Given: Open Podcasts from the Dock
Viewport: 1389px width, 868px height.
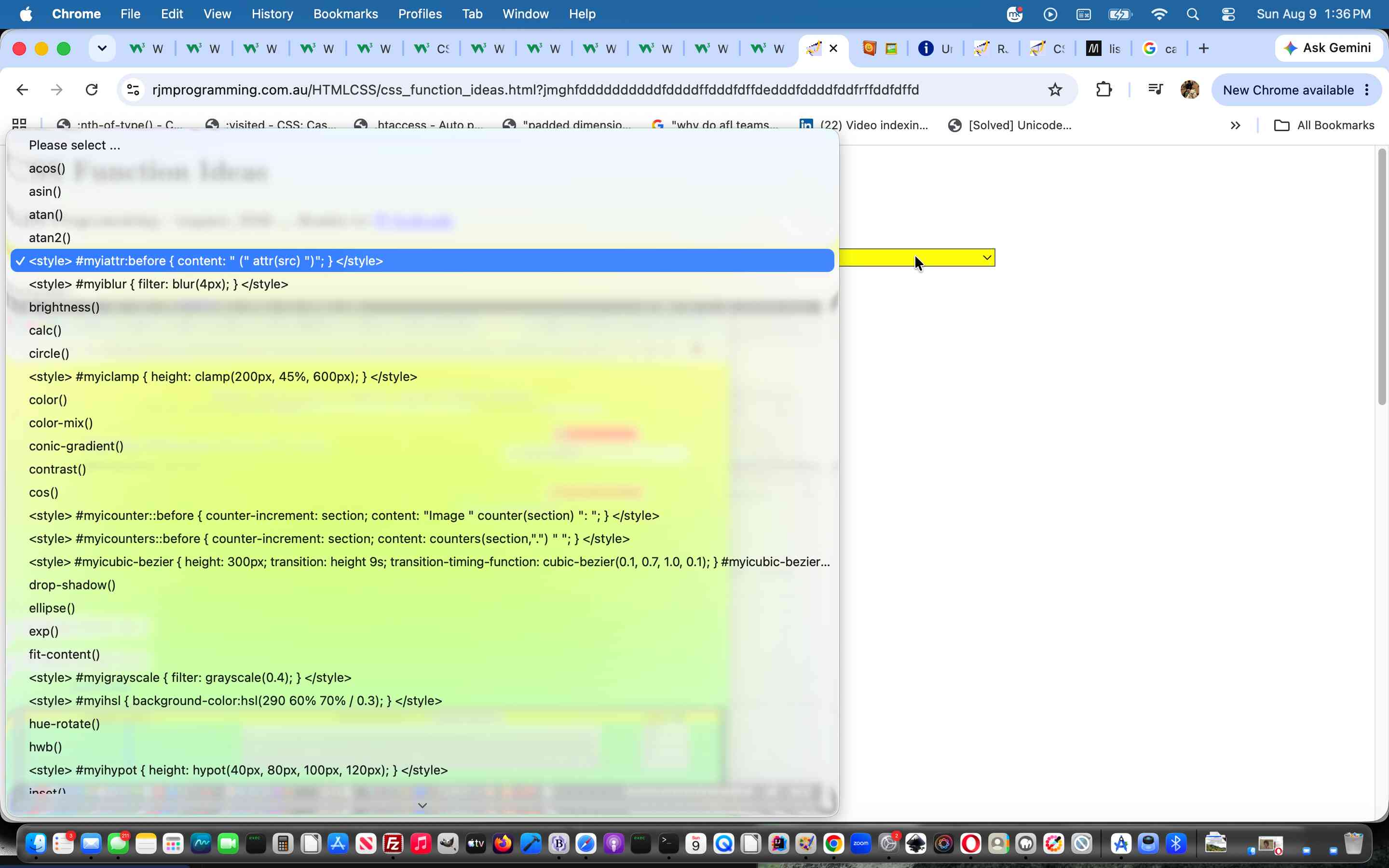Looking at the screenshot, I should (613, 843).
